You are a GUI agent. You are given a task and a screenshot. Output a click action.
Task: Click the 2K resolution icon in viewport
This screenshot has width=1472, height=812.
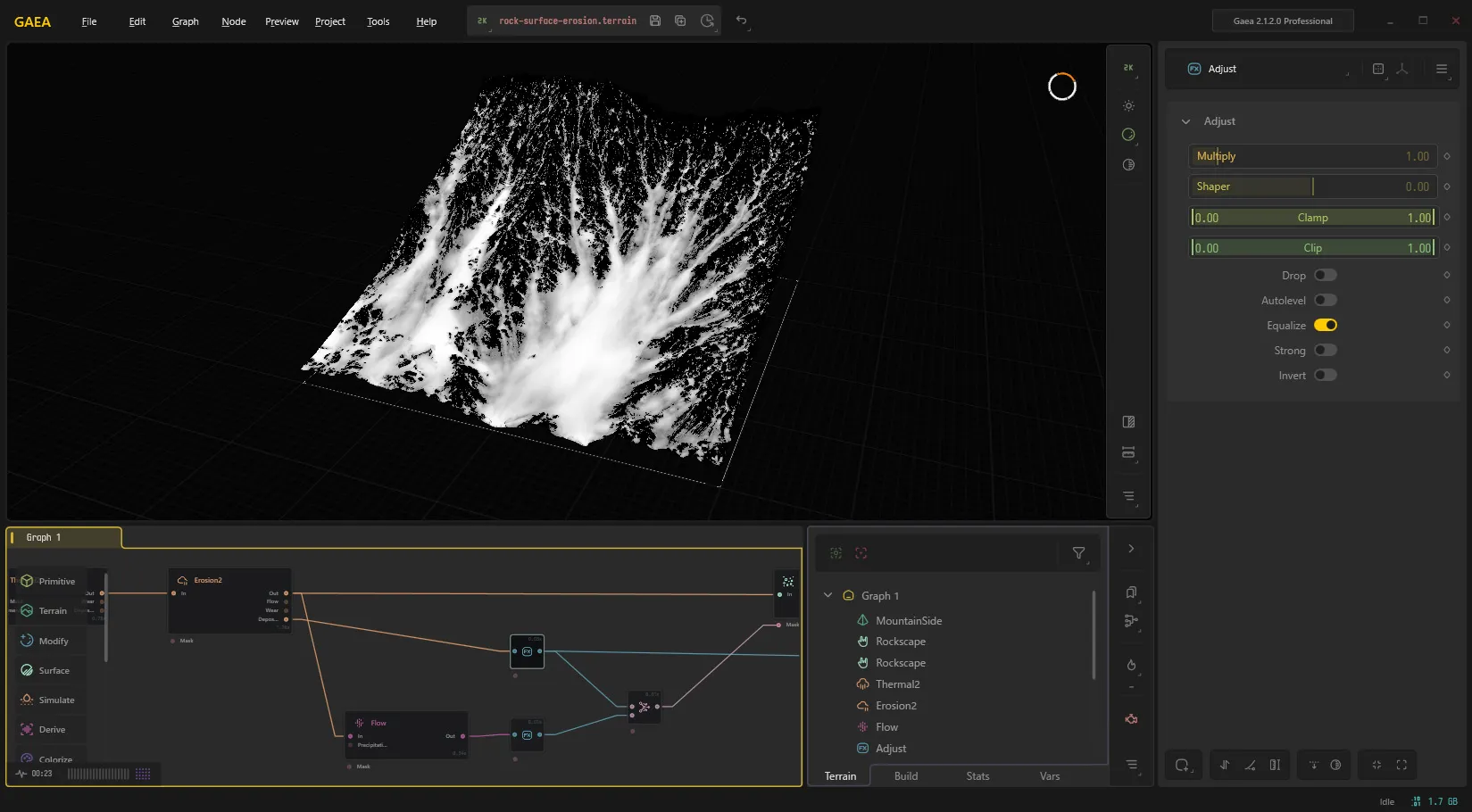point(1128,68)
